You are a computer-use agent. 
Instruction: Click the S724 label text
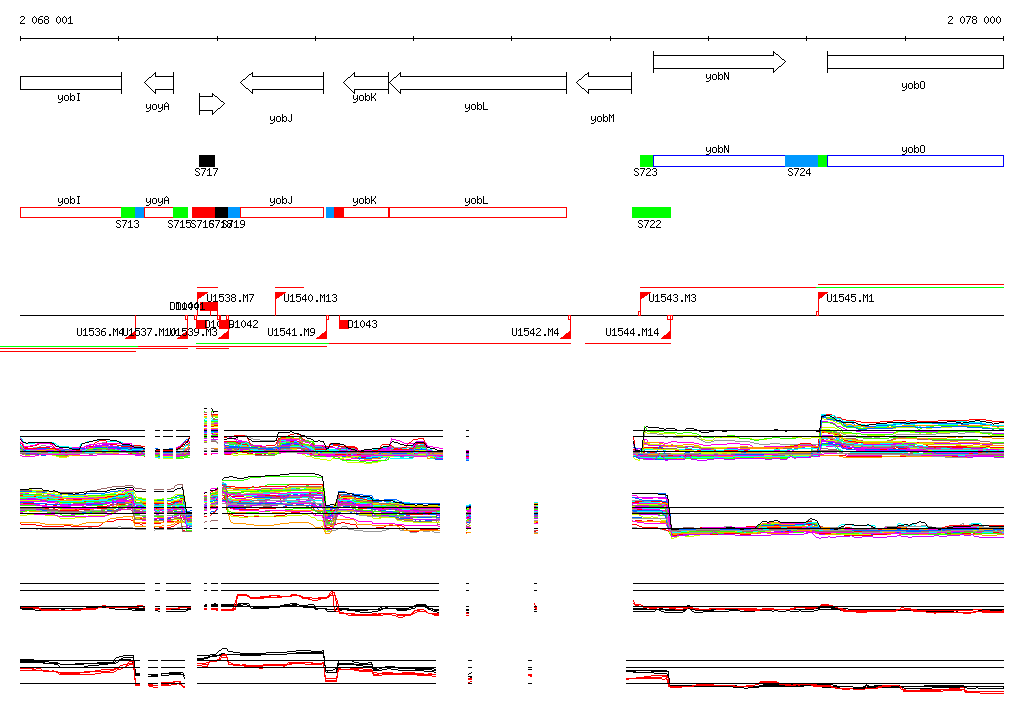coord(799,172)
